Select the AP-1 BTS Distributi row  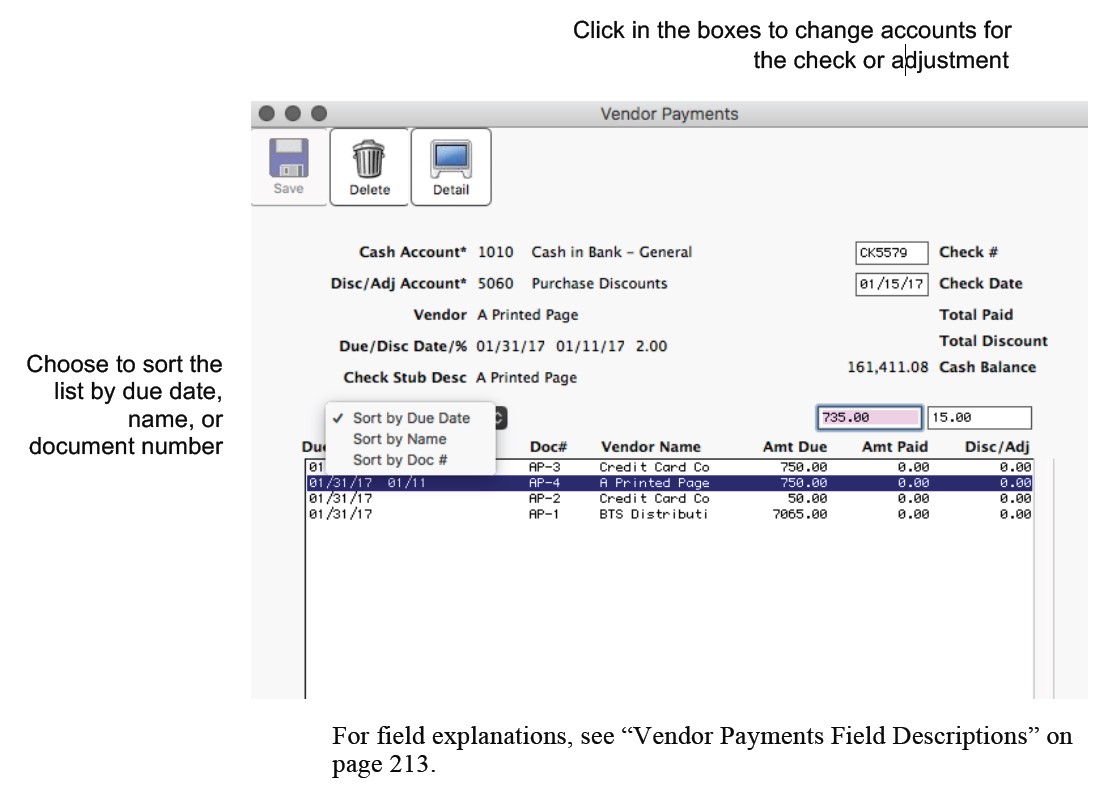[668, 514]
